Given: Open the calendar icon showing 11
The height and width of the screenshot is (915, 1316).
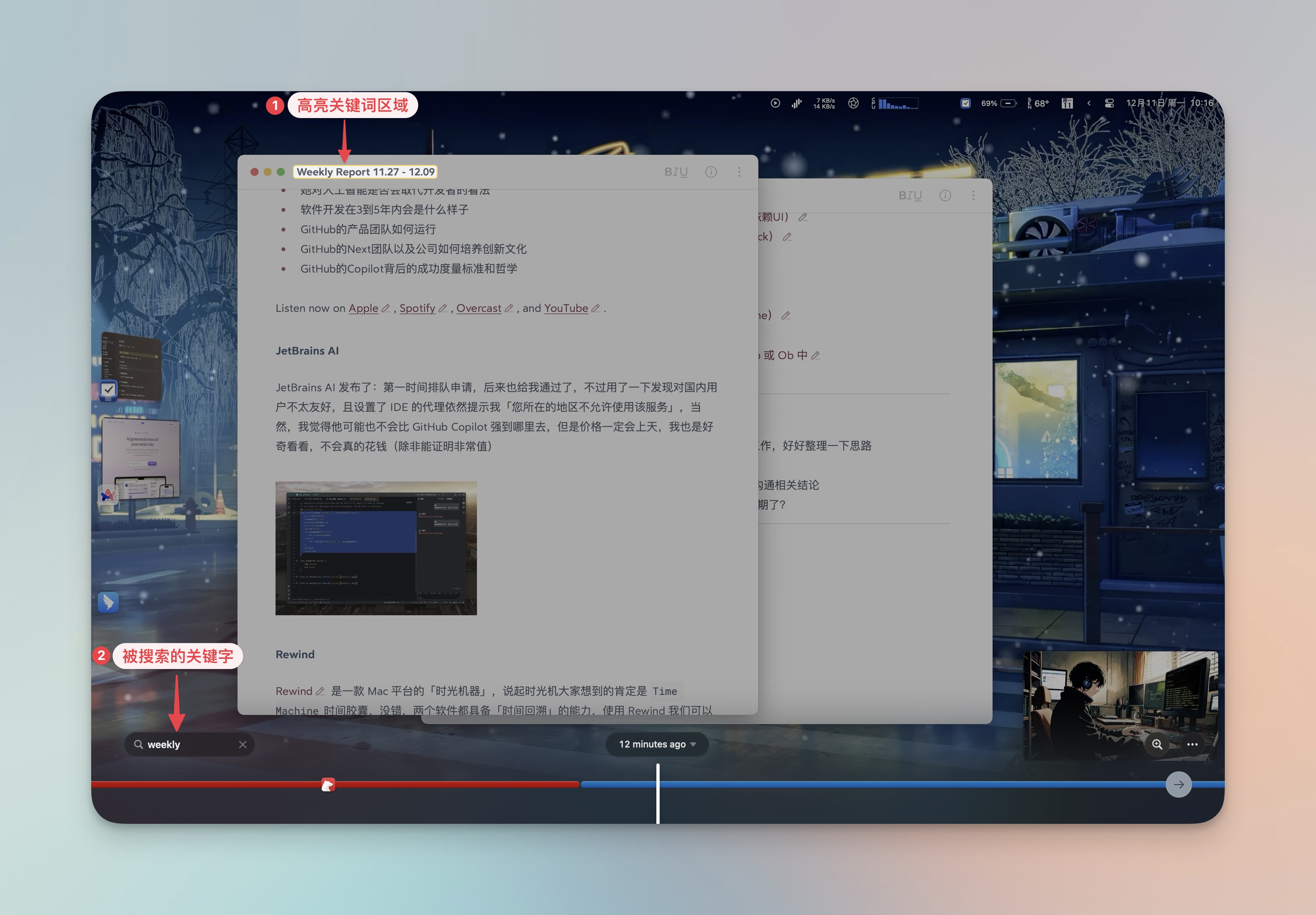Looking at the screenshot, I should pos(1067,103).
